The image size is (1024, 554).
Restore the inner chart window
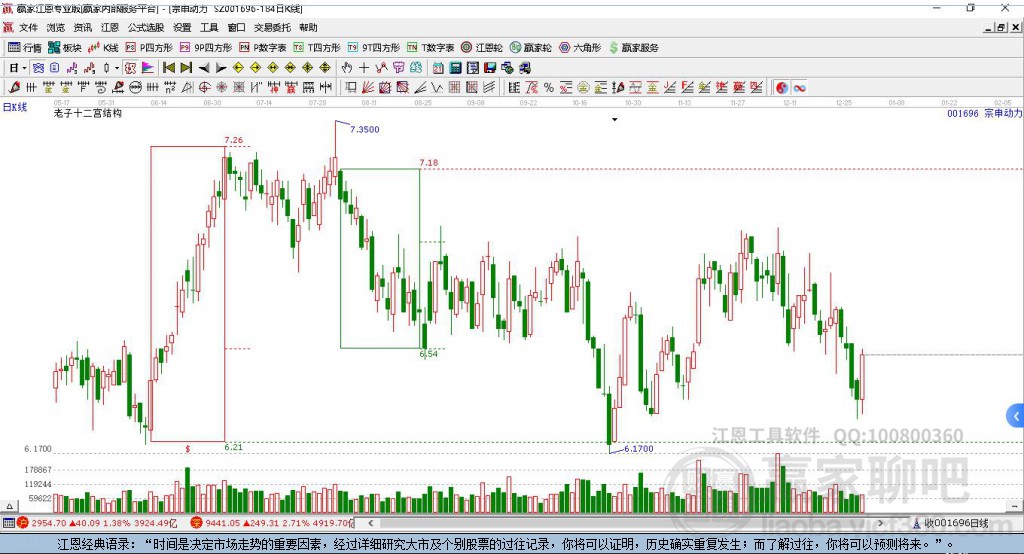pos(1002,27)
